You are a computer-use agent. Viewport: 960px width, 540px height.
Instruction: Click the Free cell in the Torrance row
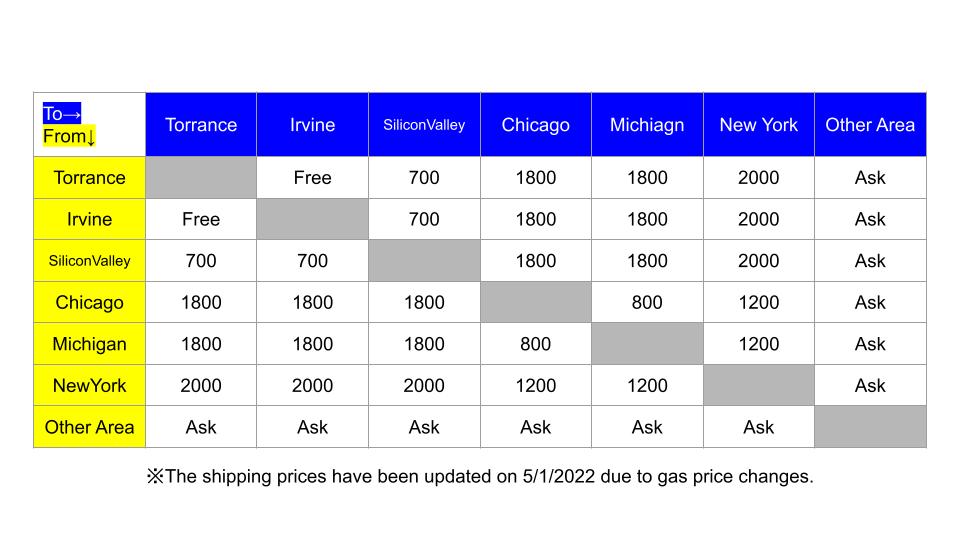312,178
